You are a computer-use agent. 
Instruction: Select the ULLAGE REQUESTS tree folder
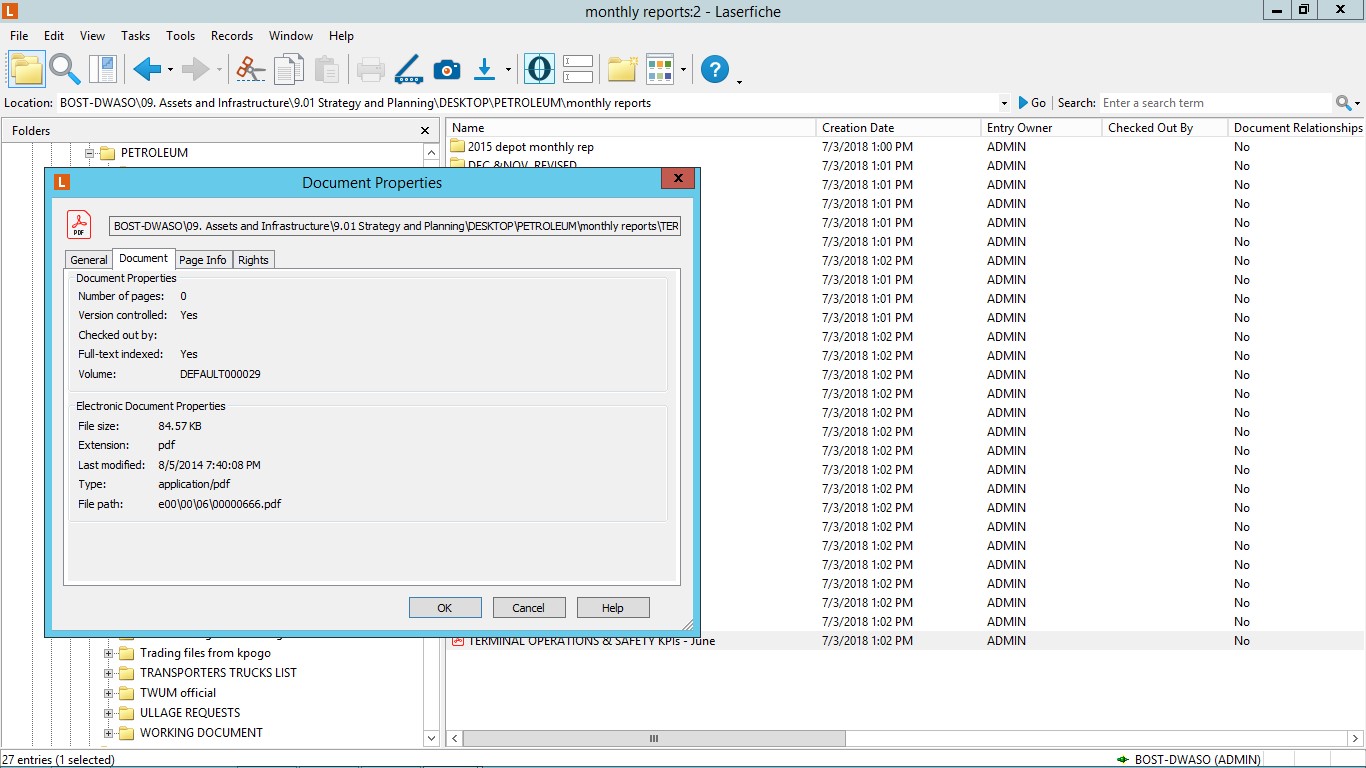[190, 713]
